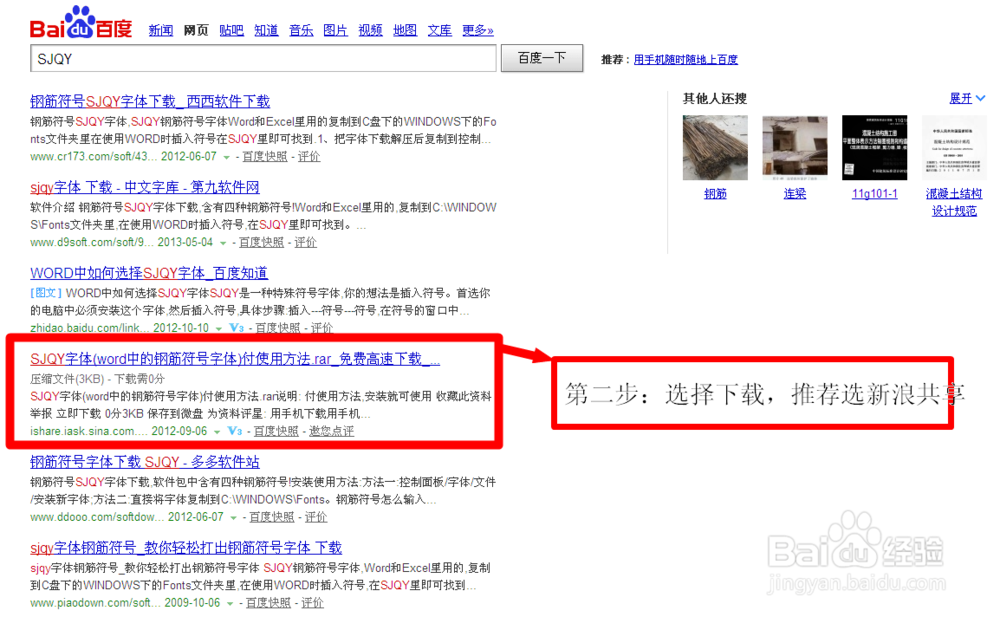Click 评价 on the ddooo.com result
This screenshot has width=1000, height=617.
click(x=316, y=517)
